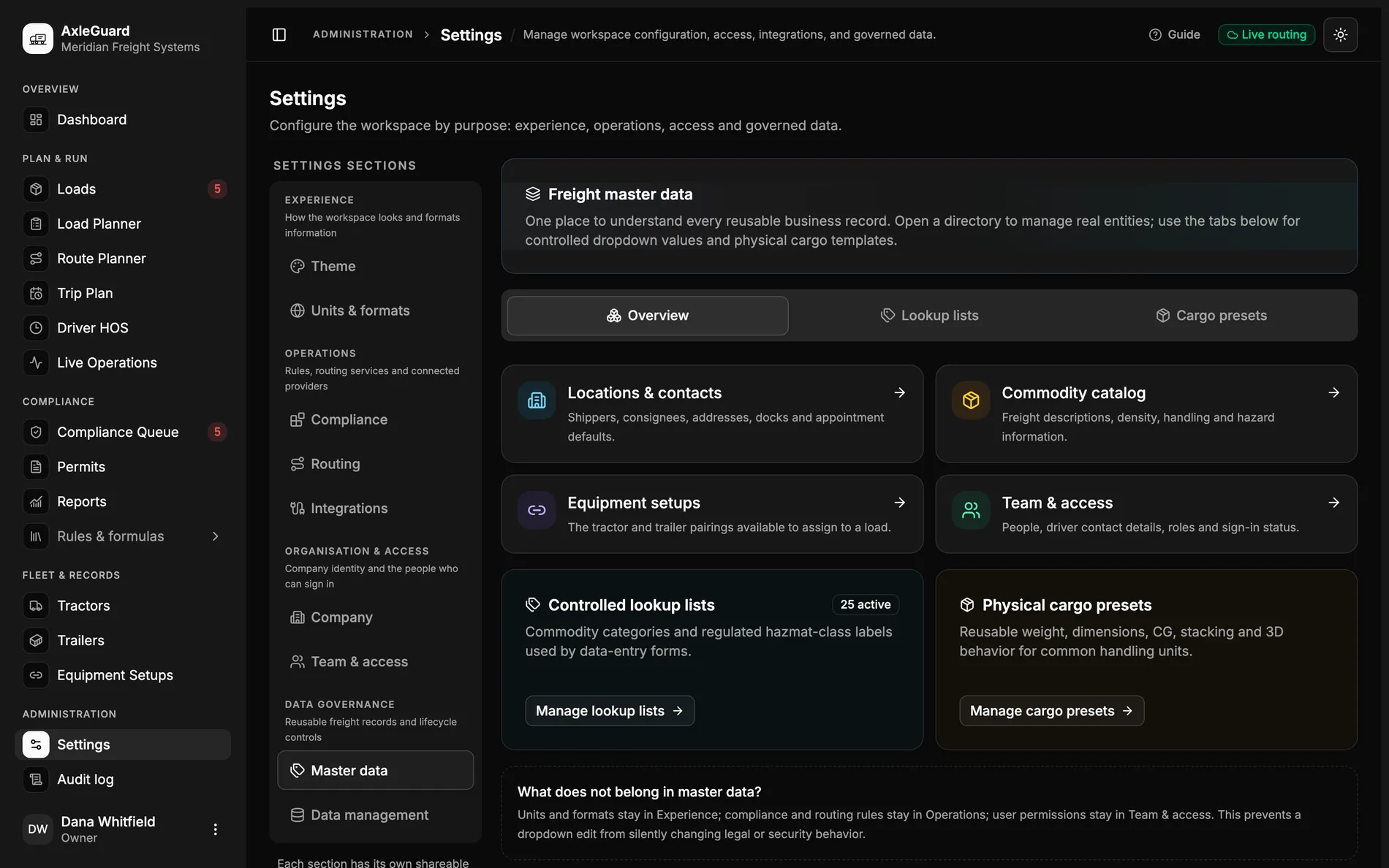
Task: Click 'What does not belong in master data?'
Action: pyautogui.click(x=639, y=792)
